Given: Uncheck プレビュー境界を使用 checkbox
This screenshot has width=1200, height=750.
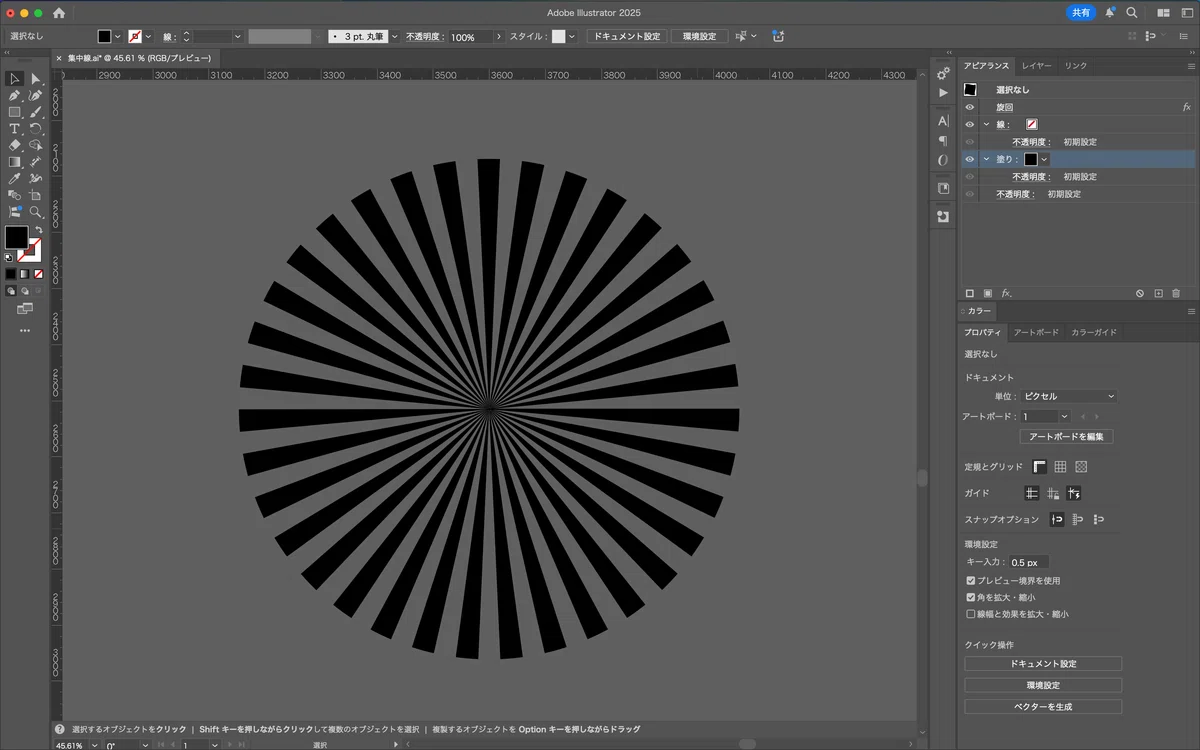Looking at the screenshot, I should [x=970, y=580].
